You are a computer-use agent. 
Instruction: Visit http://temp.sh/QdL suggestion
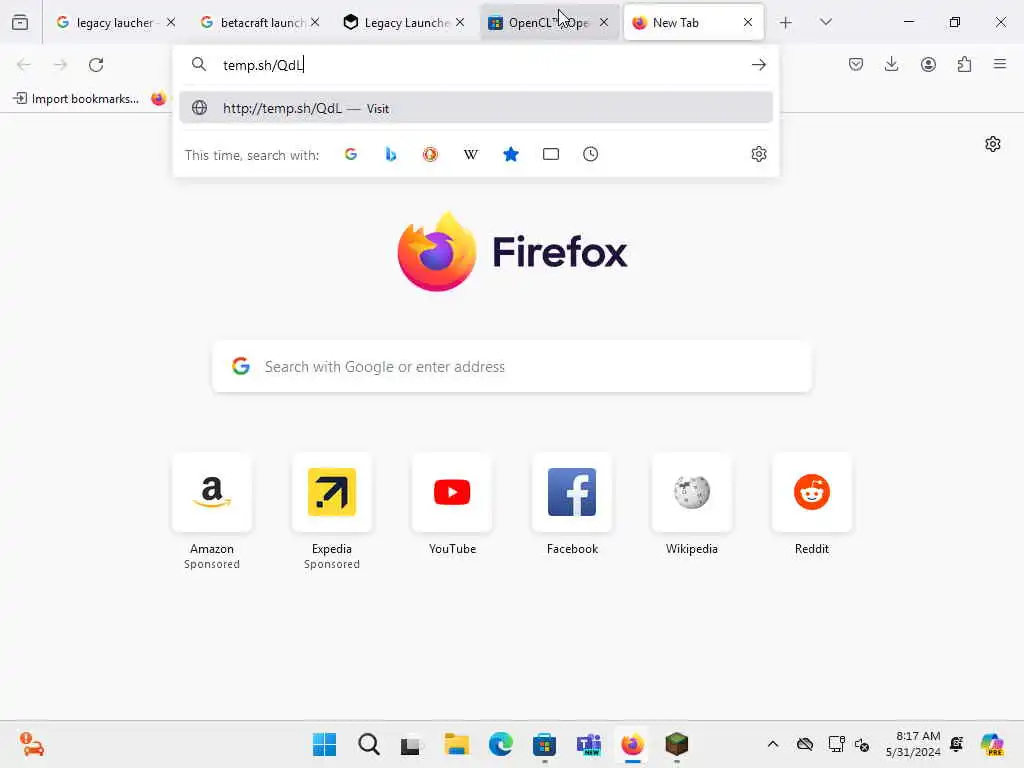pyautogui.click(x=475, y=108)
